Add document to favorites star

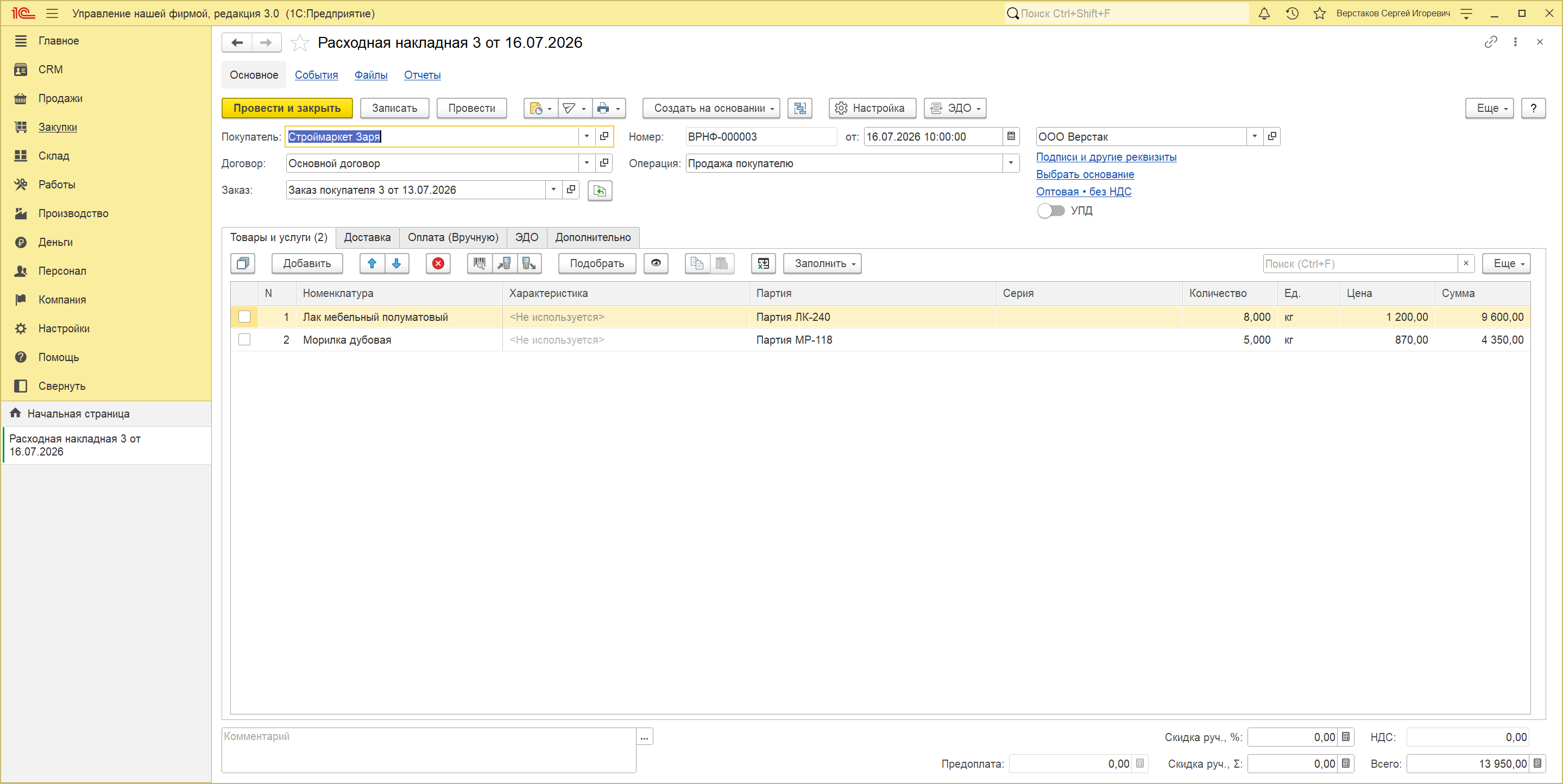[x=300, y=42]
